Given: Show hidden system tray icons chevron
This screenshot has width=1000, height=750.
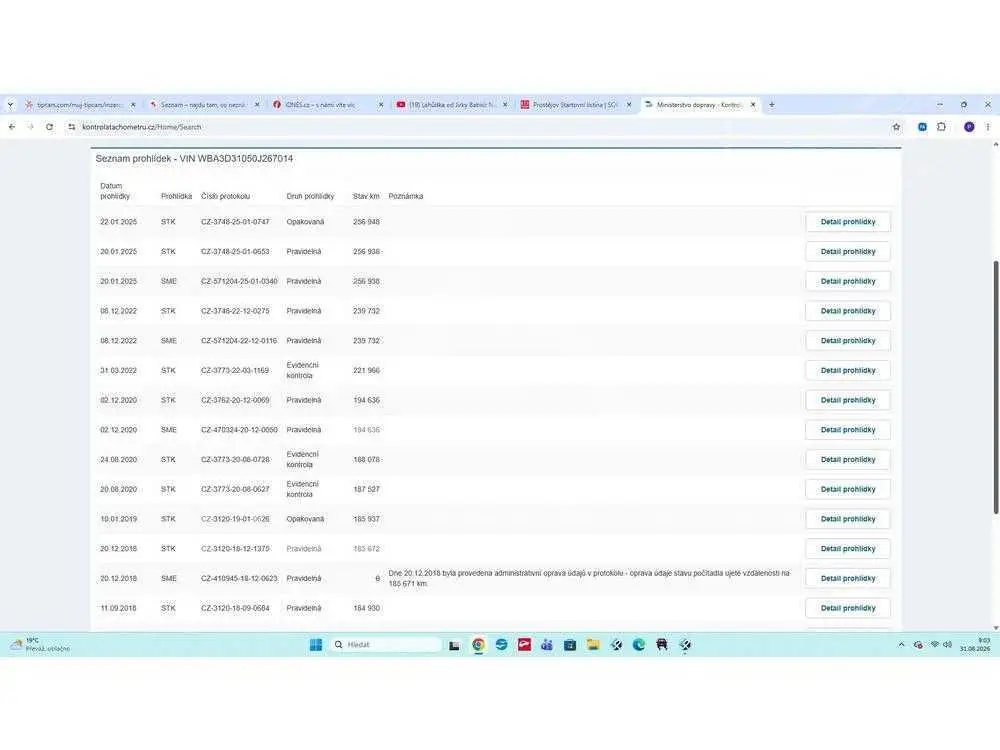Looking at the screenshot, I should click(901, 645).
